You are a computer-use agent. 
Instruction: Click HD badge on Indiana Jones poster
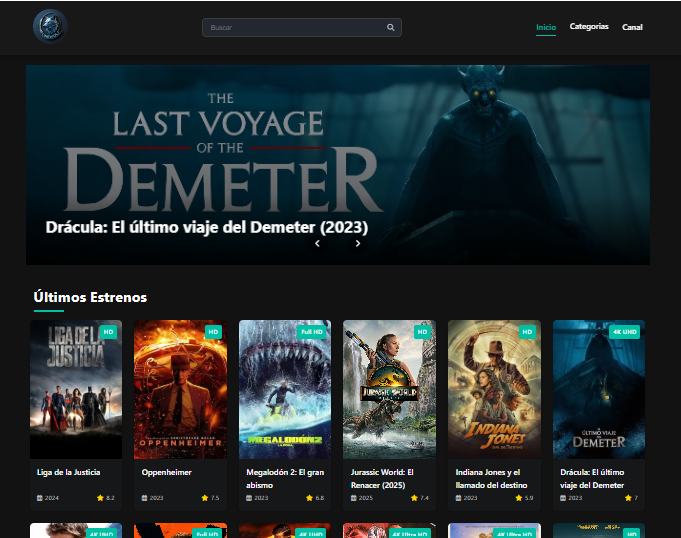coord(527,332)
